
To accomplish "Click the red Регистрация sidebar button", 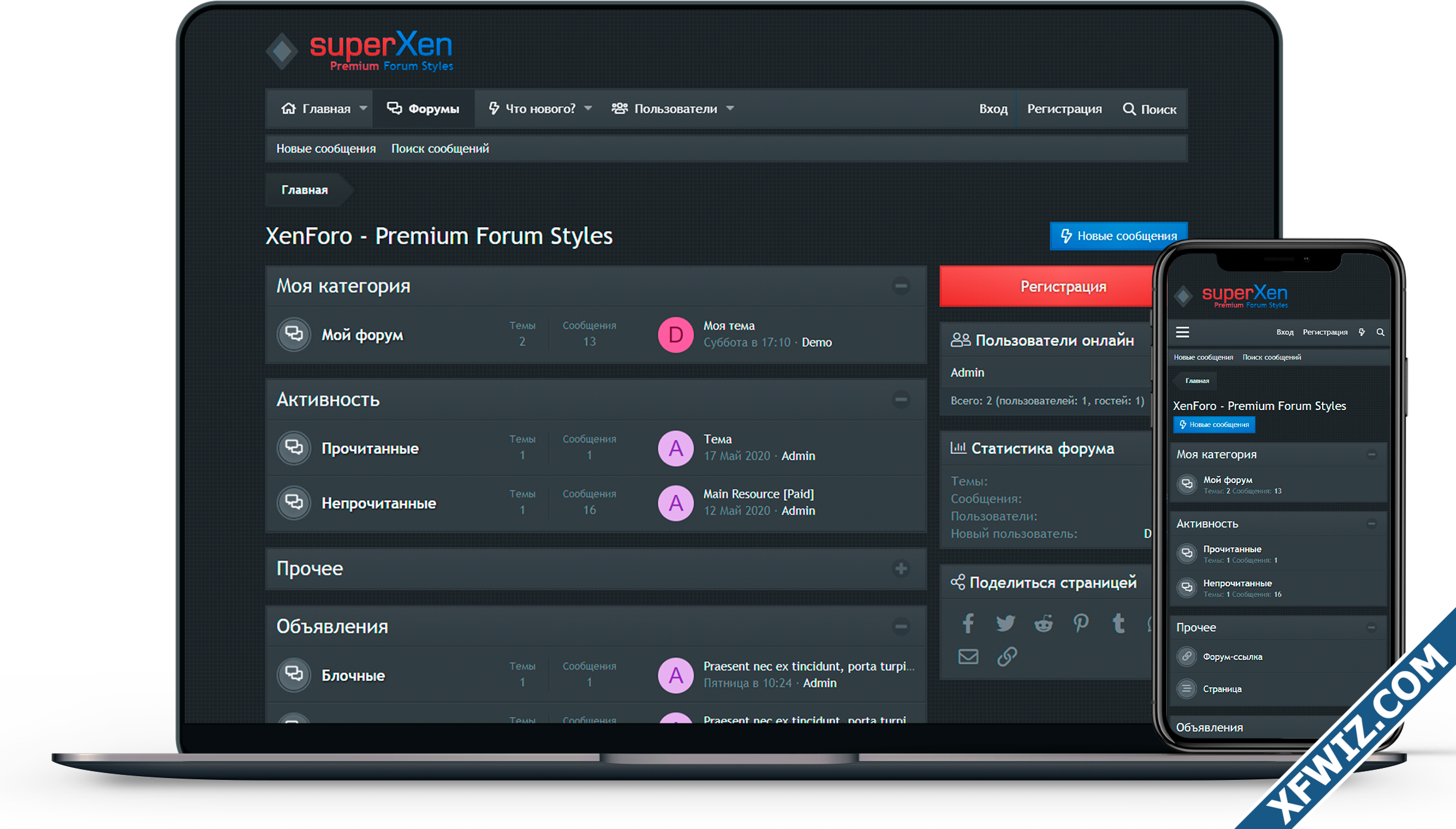I will (x=1047, y=286).
